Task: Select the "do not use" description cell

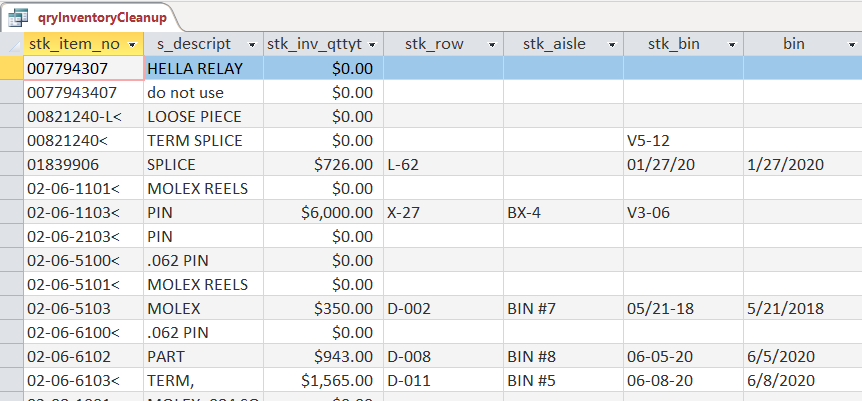Action: coord(203,92)
